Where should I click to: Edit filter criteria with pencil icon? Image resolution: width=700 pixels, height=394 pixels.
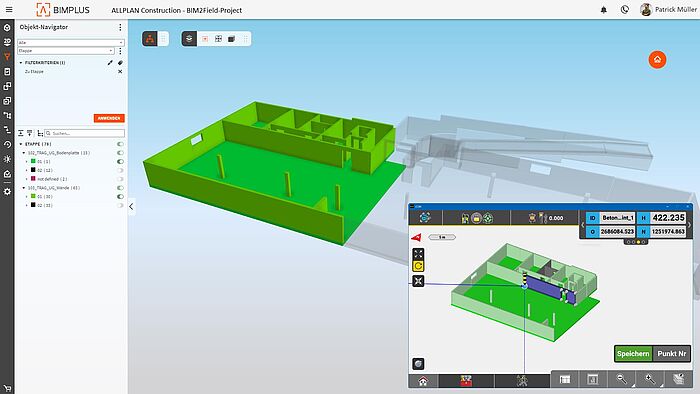[110, 63]
